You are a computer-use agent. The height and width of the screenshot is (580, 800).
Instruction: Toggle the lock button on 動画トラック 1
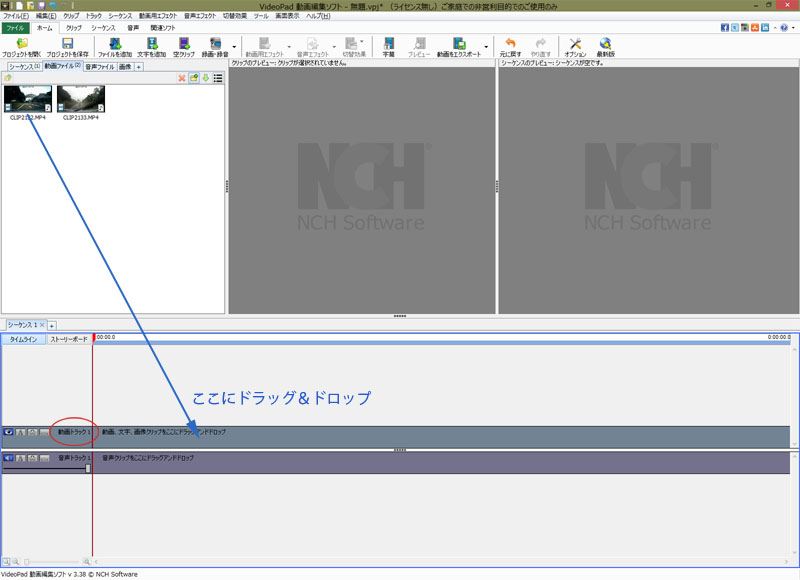click(x=32, y=432)
